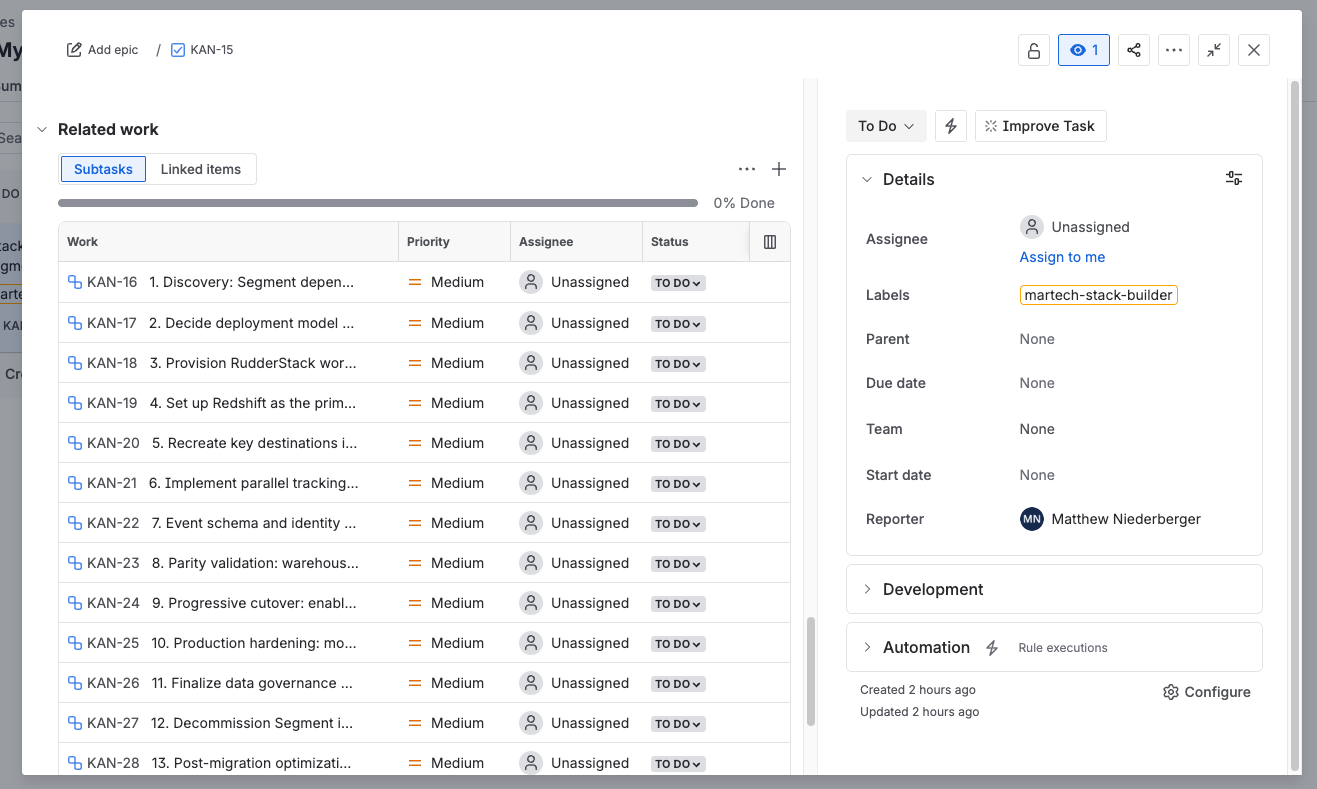Viewport: 1317px width, 789px height.
Task: Click the lightning bolt automation icon beside To Do
Action: (951, 126)
